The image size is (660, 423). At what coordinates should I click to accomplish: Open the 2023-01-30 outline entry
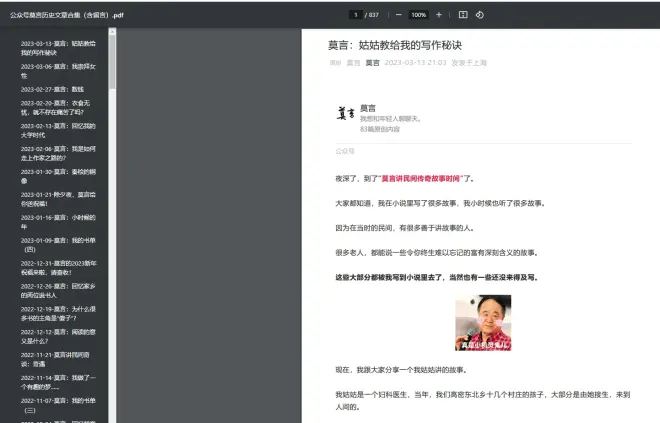pos(59,176)
